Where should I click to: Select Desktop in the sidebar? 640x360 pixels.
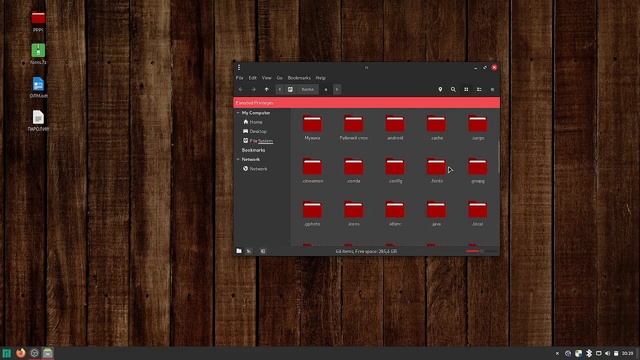(255, 131)
